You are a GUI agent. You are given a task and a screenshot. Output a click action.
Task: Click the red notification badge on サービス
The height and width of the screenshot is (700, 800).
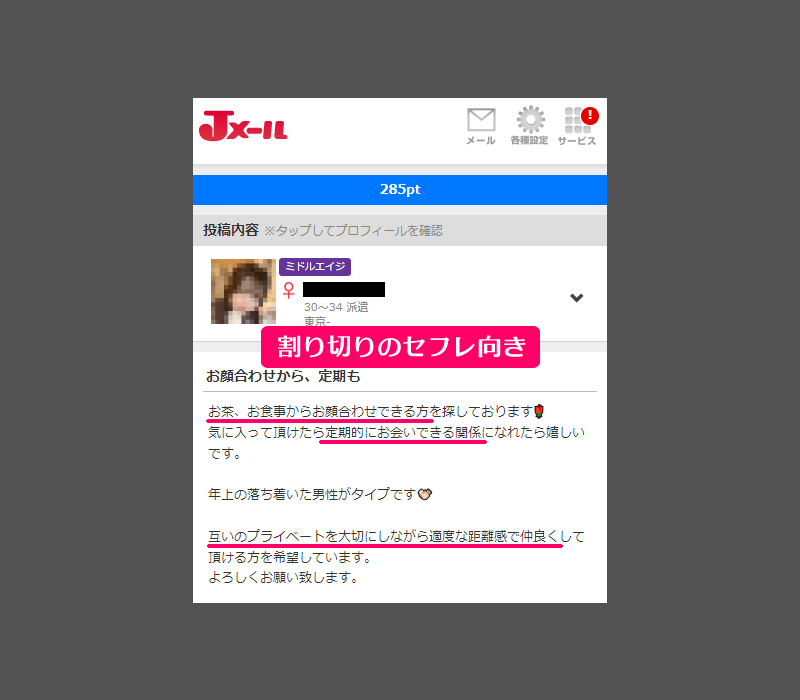[590, 116]
